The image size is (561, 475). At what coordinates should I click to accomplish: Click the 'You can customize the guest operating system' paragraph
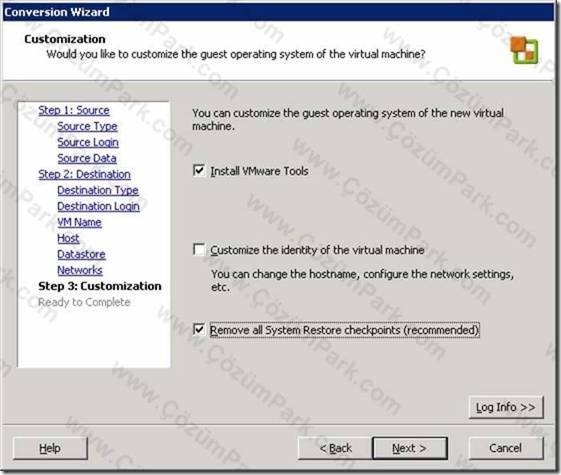pos(348,119)
